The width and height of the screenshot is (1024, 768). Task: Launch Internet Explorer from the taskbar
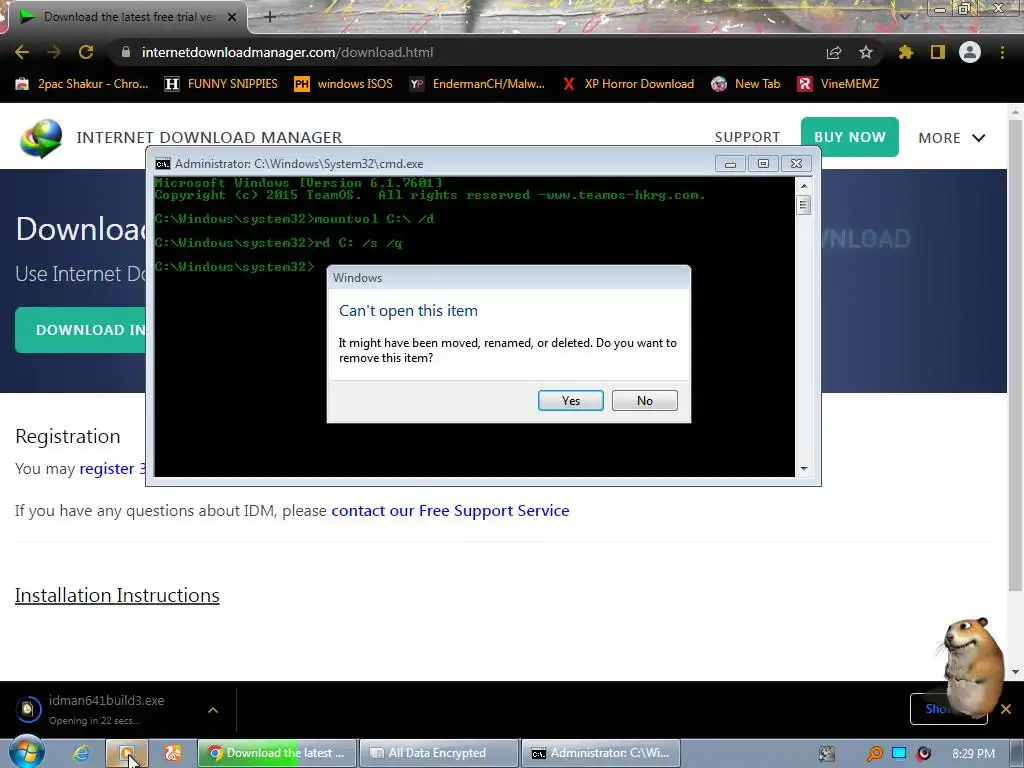81,753
